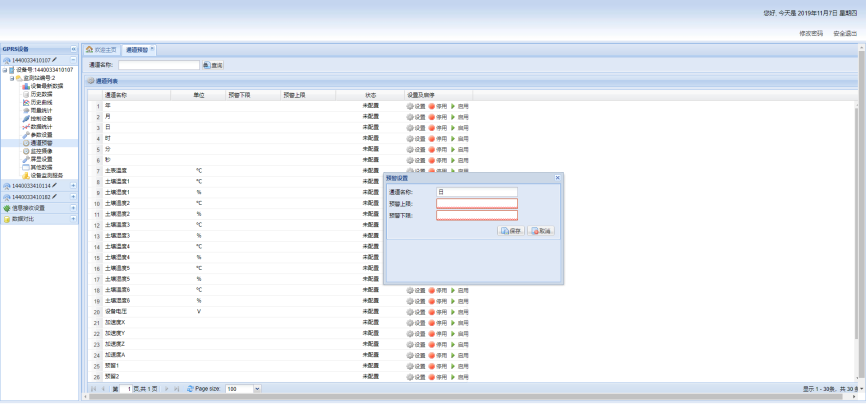Click the 设置 gear icon in row 年
The image size is (866, 414).
(410, 105)
